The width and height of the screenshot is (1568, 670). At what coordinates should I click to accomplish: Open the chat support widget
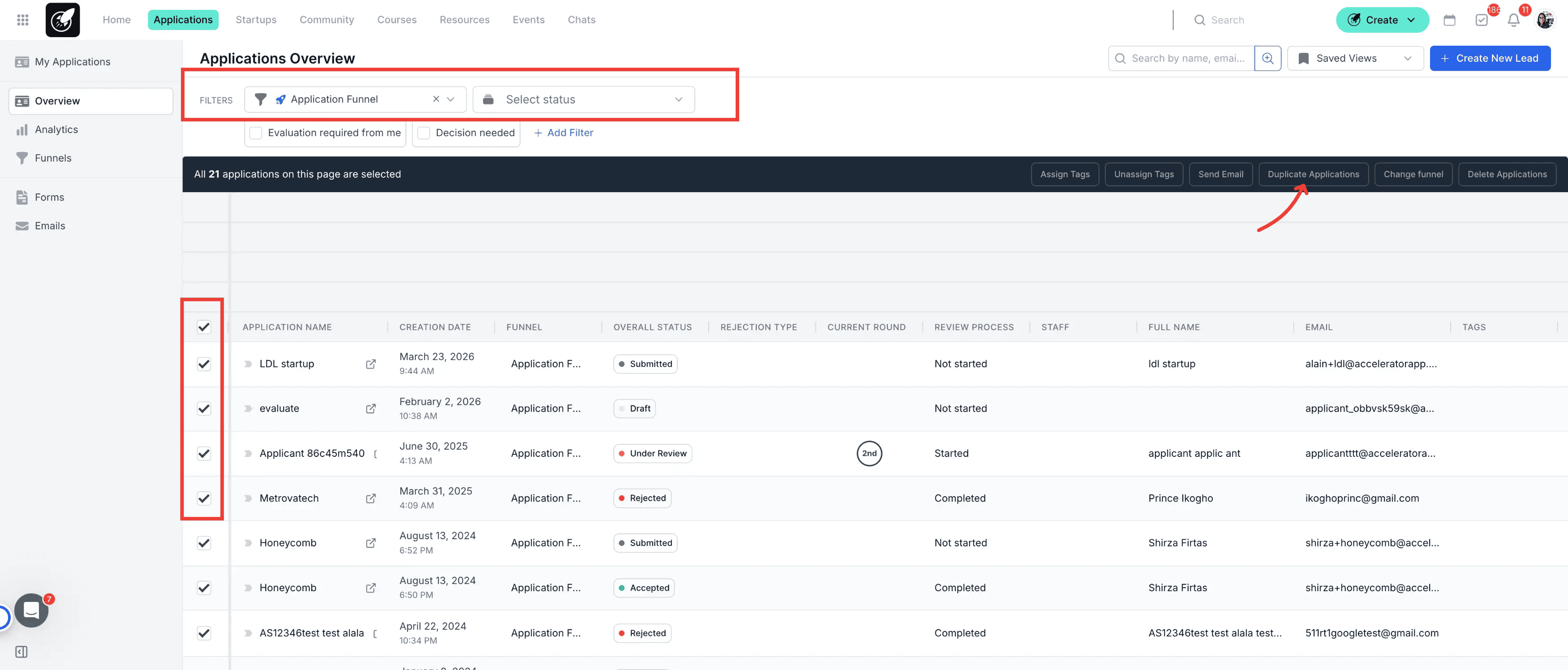[x=31, y=610]
